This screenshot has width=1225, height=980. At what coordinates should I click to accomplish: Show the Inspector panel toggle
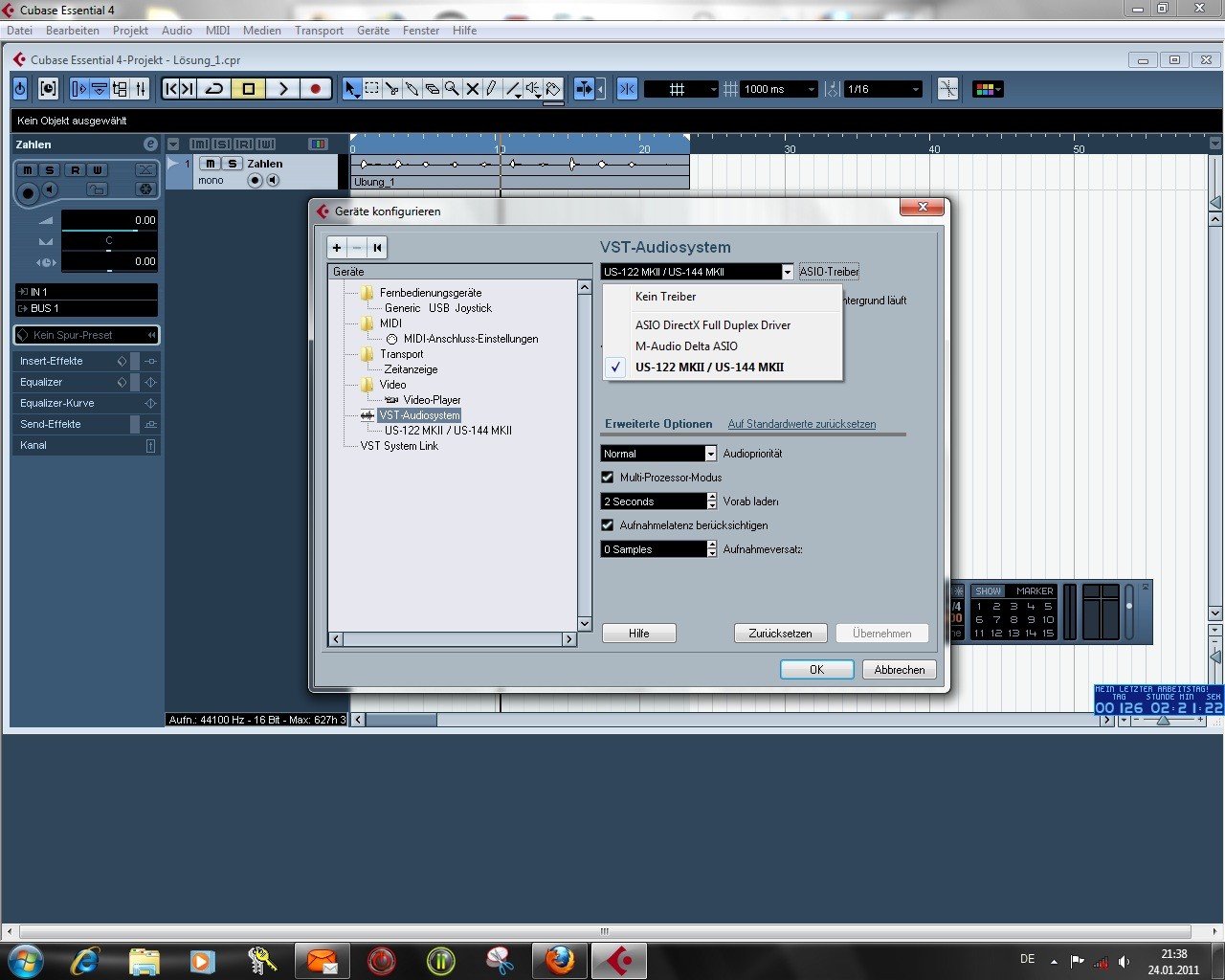[78, 89]
